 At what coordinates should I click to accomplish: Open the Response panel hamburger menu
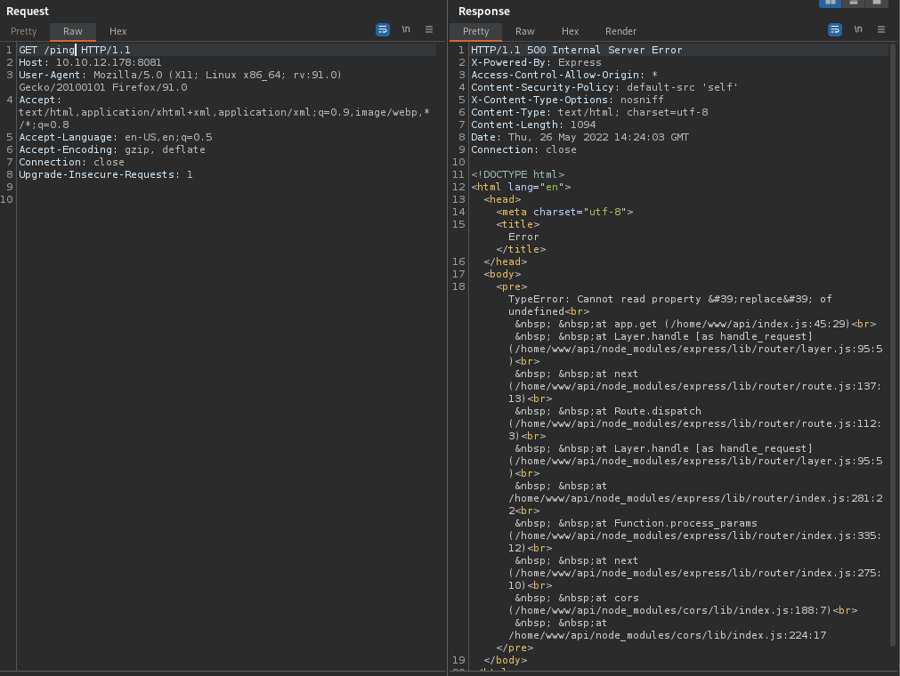click(x=881, y=30)
